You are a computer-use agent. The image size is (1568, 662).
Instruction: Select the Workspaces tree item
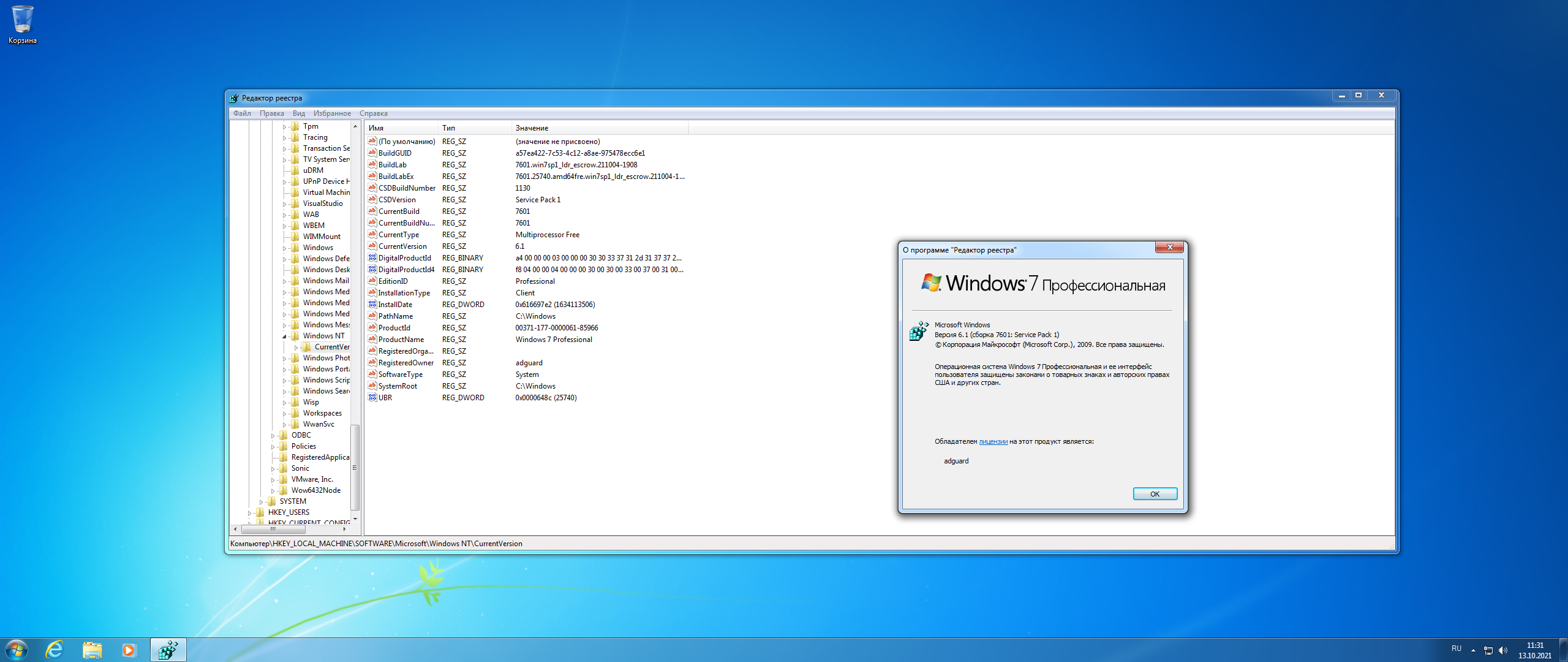tap(322, 413)
